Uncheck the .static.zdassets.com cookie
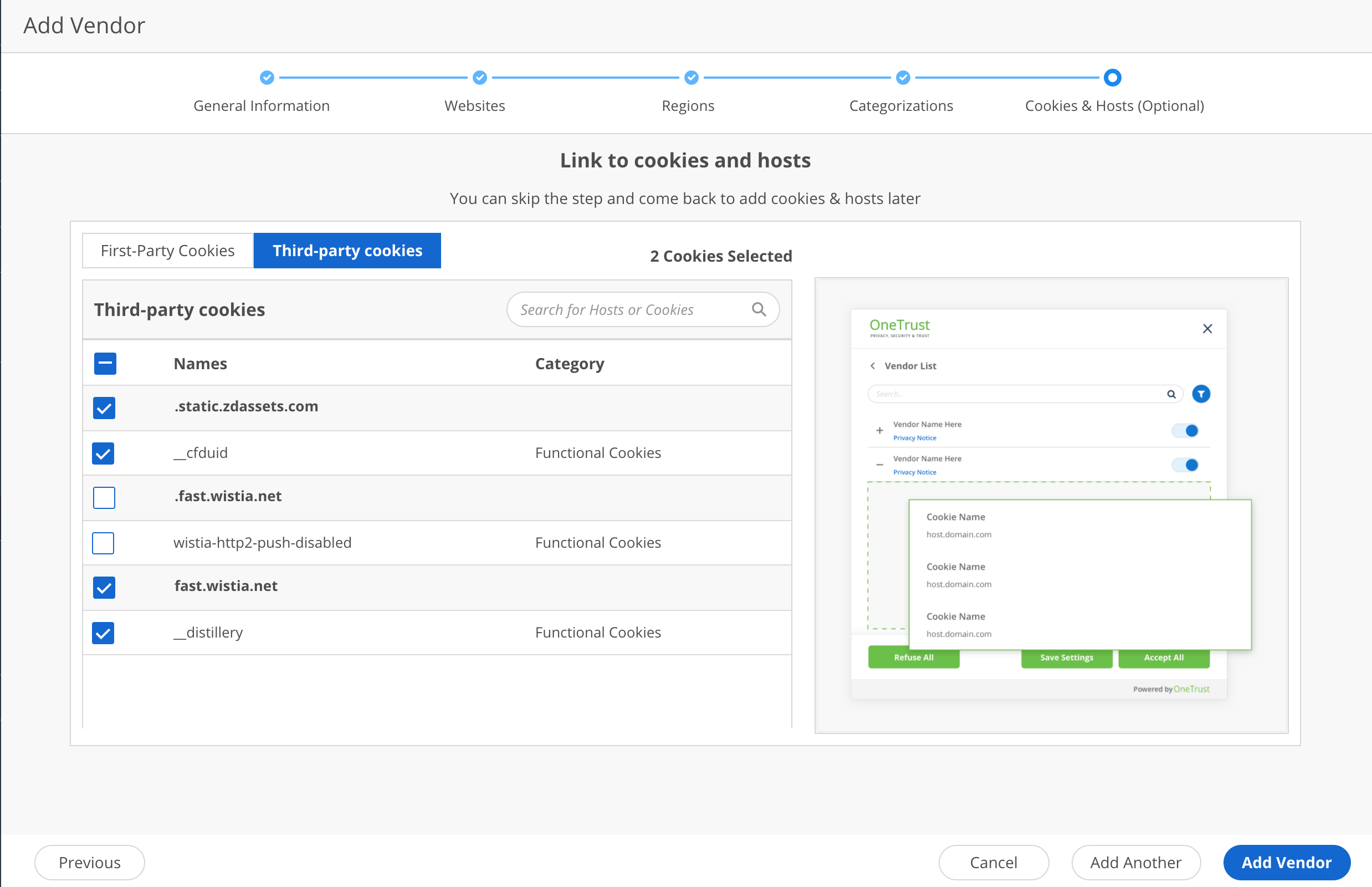The image size is (1372, 887). coord(104,408)
